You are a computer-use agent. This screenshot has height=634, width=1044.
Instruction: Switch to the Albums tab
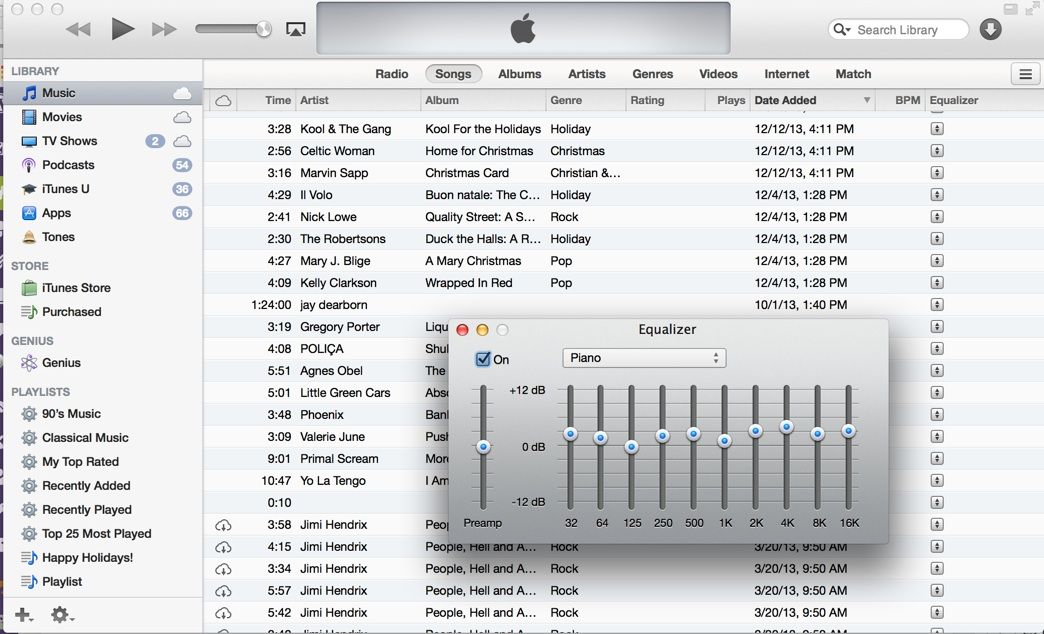click(x=519, y=74)
